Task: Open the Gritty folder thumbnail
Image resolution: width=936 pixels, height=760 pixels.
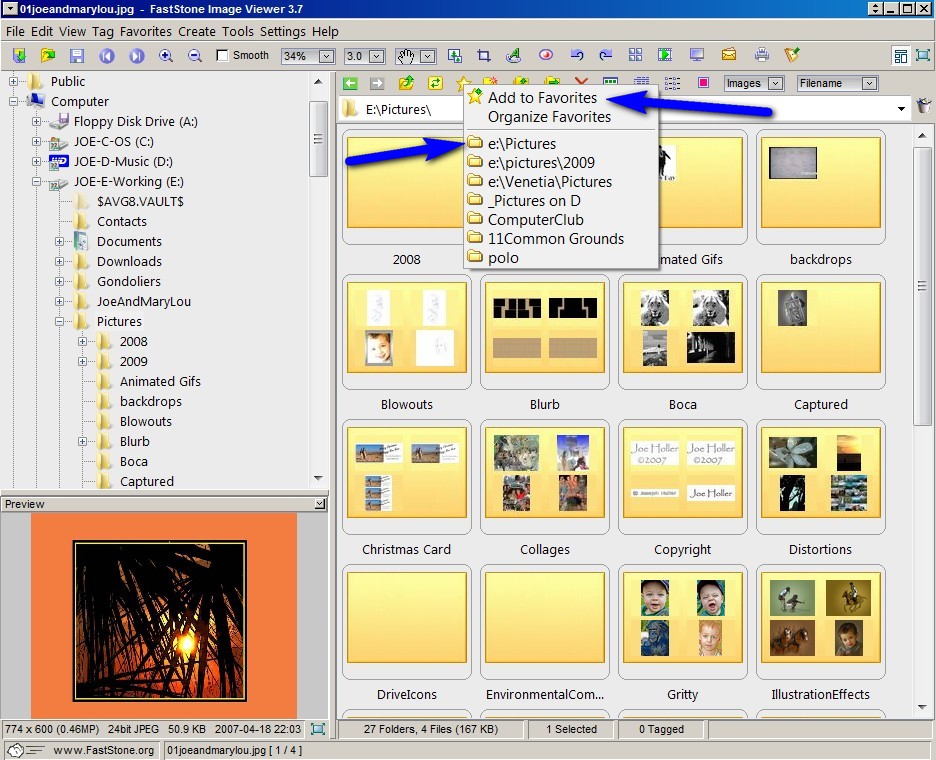Action: 682,621
